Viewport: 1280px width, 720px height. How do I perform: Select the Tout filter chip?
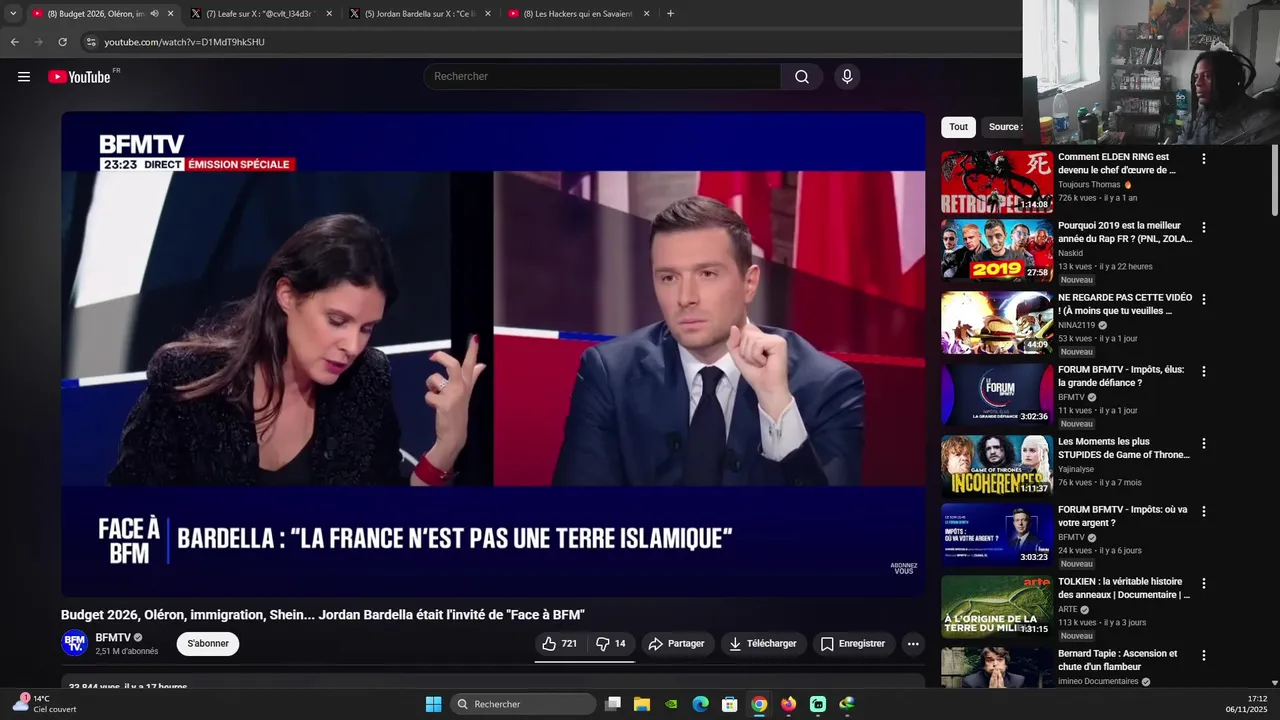[958, 127]
